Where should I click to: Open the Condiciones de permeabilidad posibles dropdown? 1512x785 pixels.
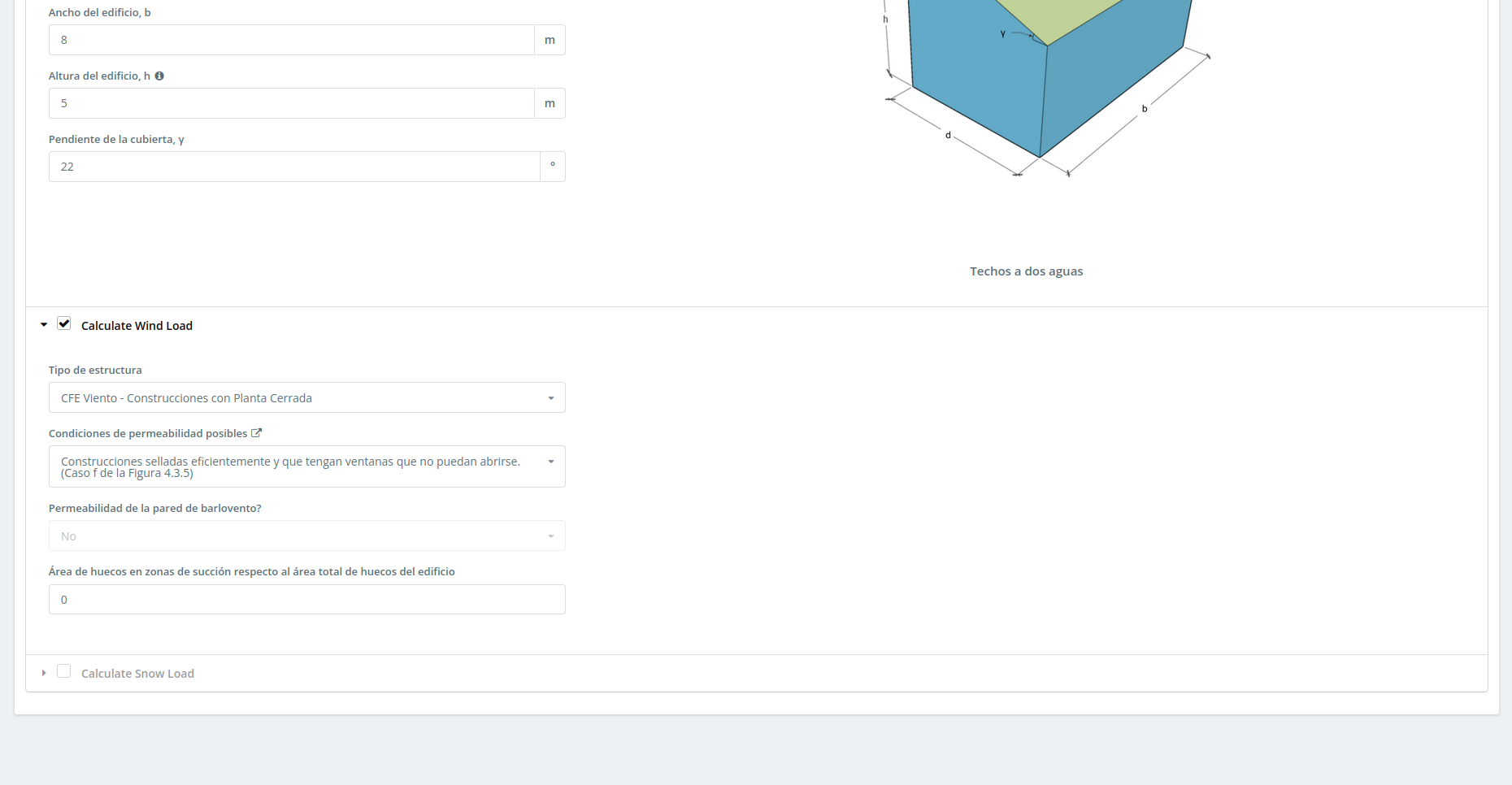pos(306,466)
